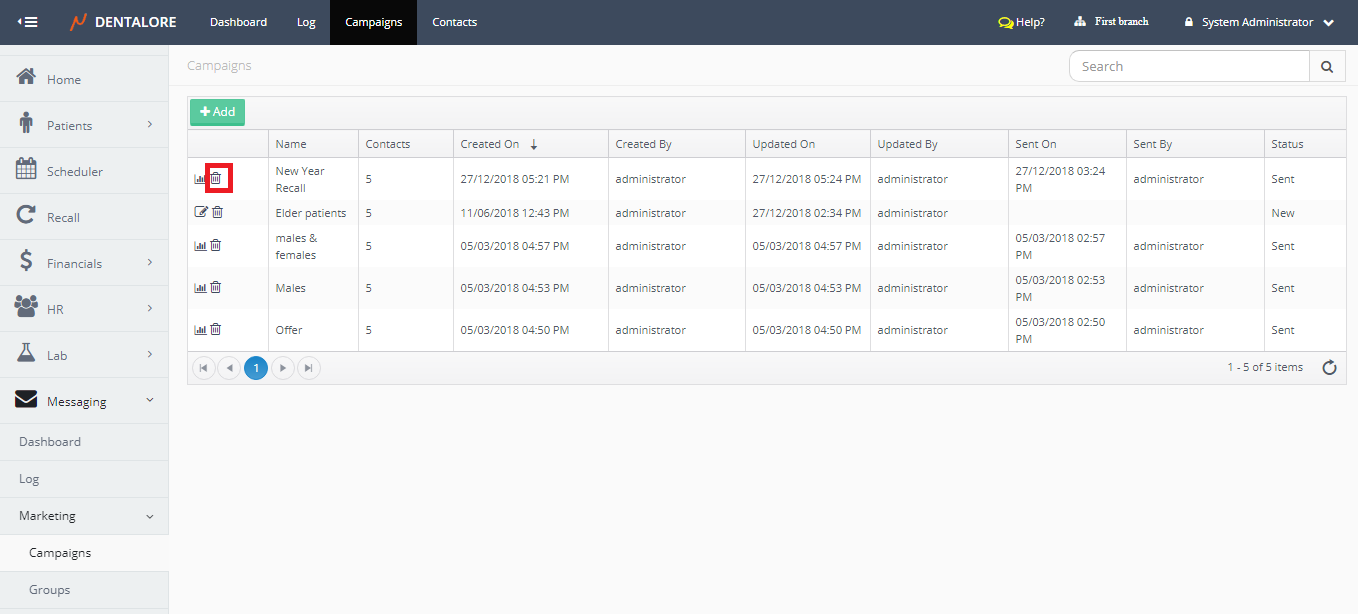The image size is (1358, 614).
Task: Sort the table by Created On
Action: pos(490,144)
